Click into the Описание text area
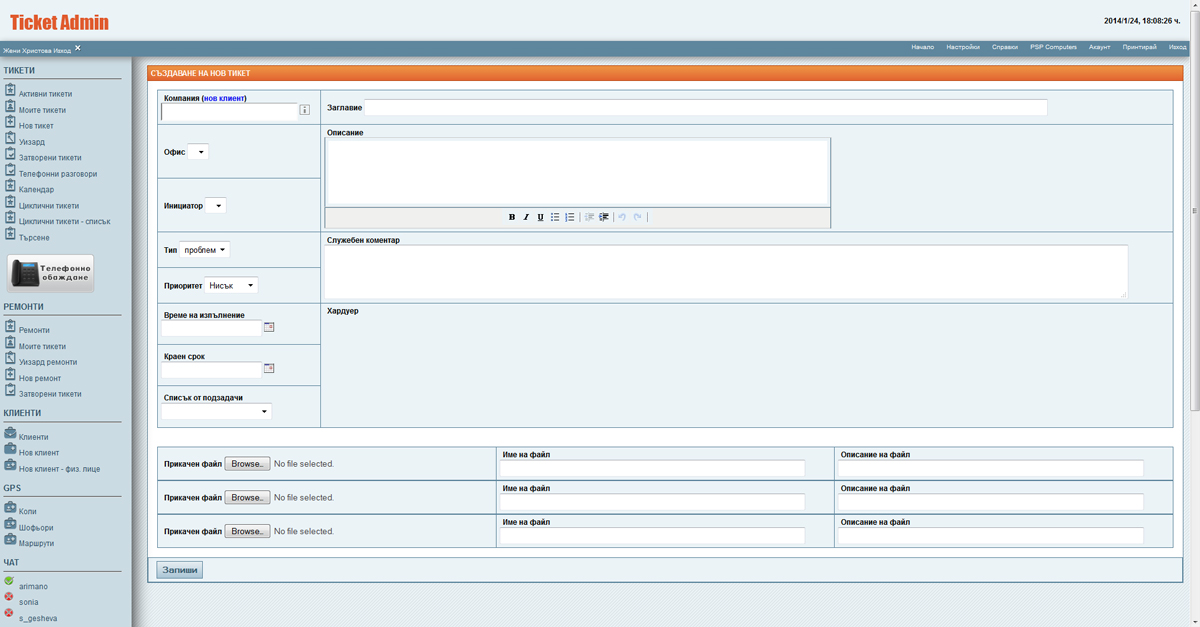The width and height of the screenshot is (1200, 627). [578, 172]
